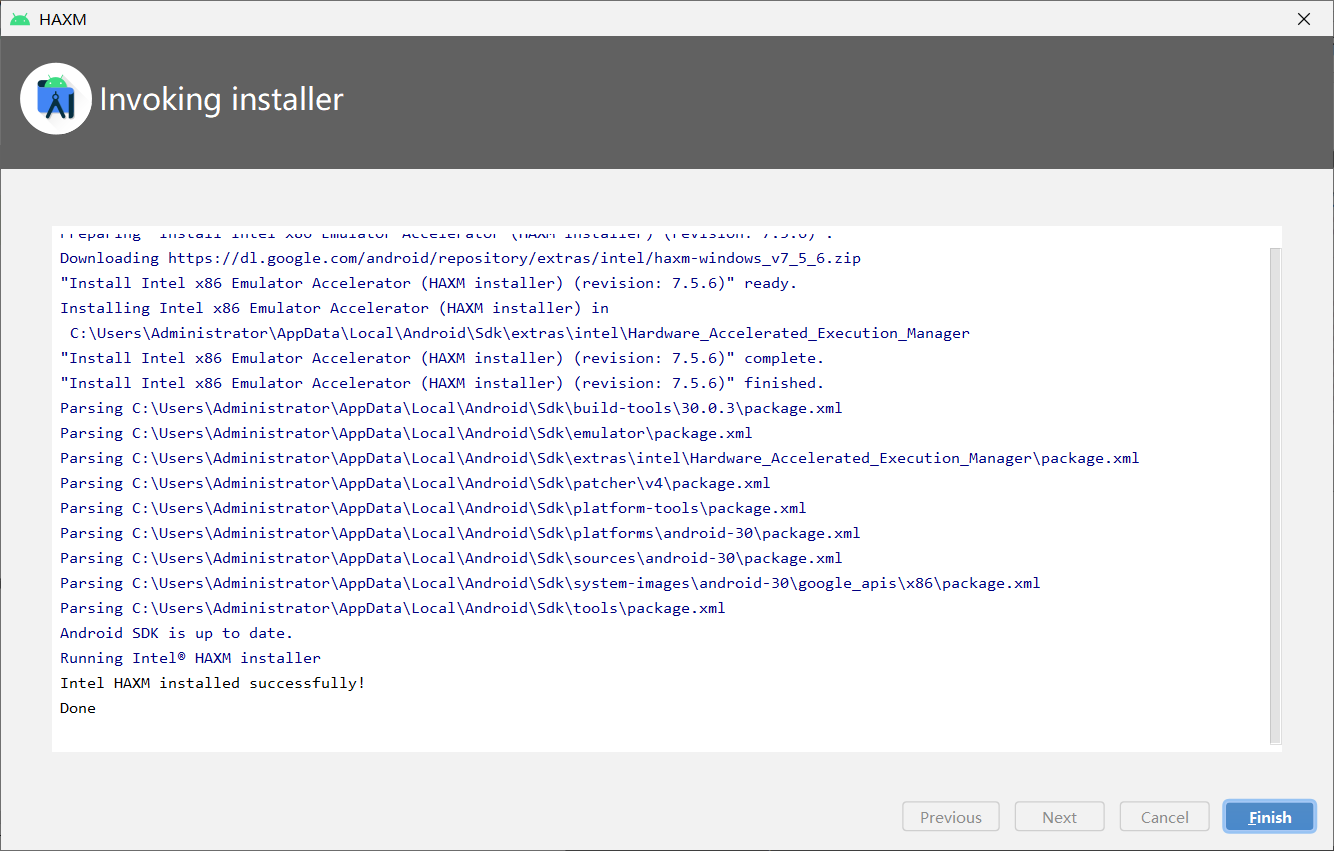Close the HAXM window

tap(1304, 18)
